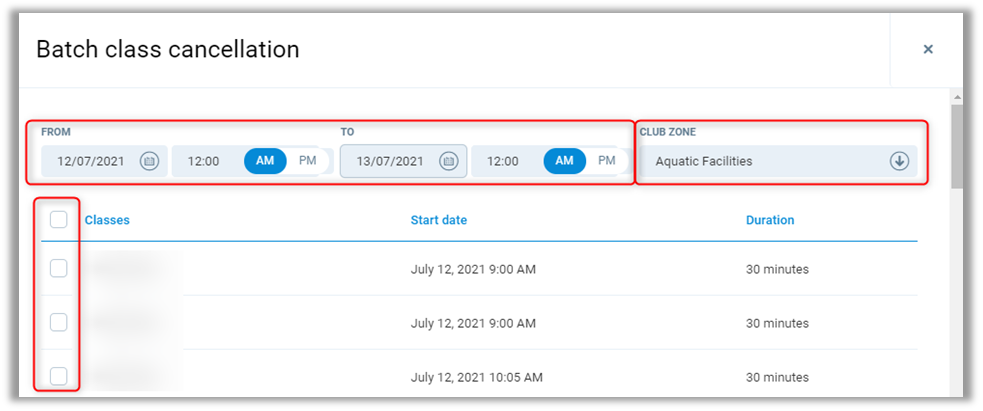Viewport: 983px width, 411px height.
Task: Click the TO date field 13/07/2021
Action: [x=390, y=161]
